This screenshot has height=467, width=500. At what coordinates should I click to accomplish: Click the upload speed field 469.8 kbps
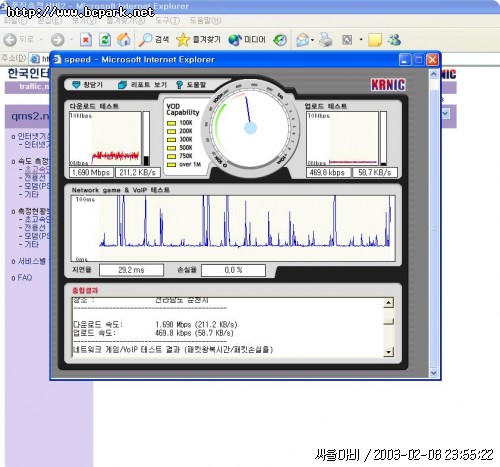pos(328,172)
